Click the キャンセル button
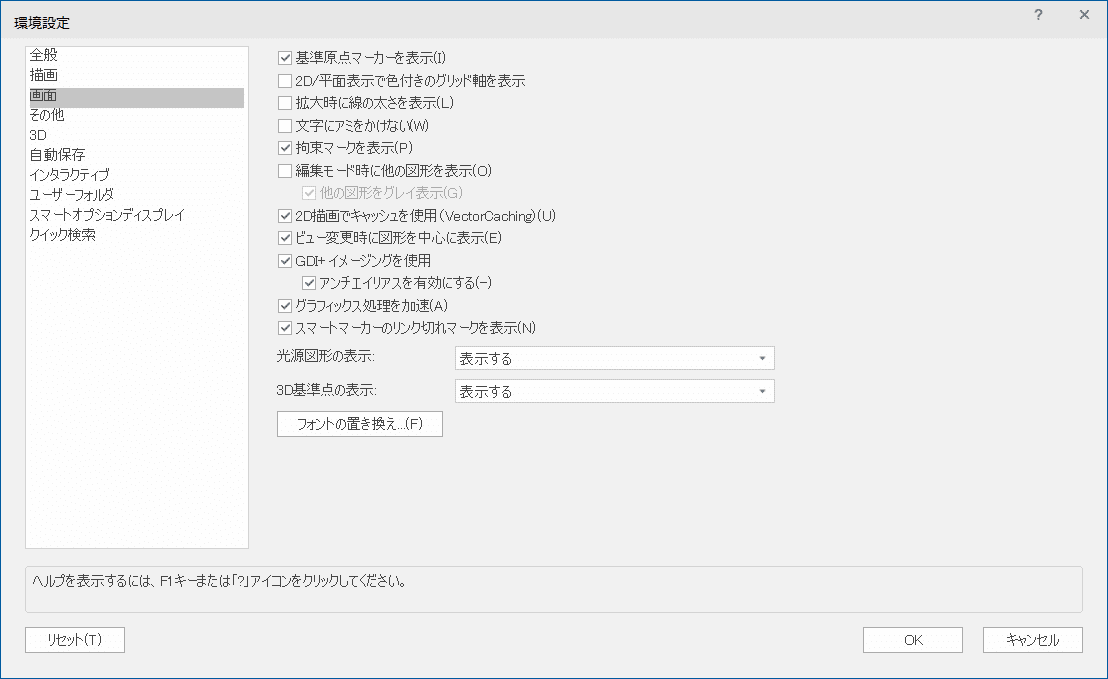Image resolution: width=1108 pixels, height=679 pixels. click(x=1032, y=640)
